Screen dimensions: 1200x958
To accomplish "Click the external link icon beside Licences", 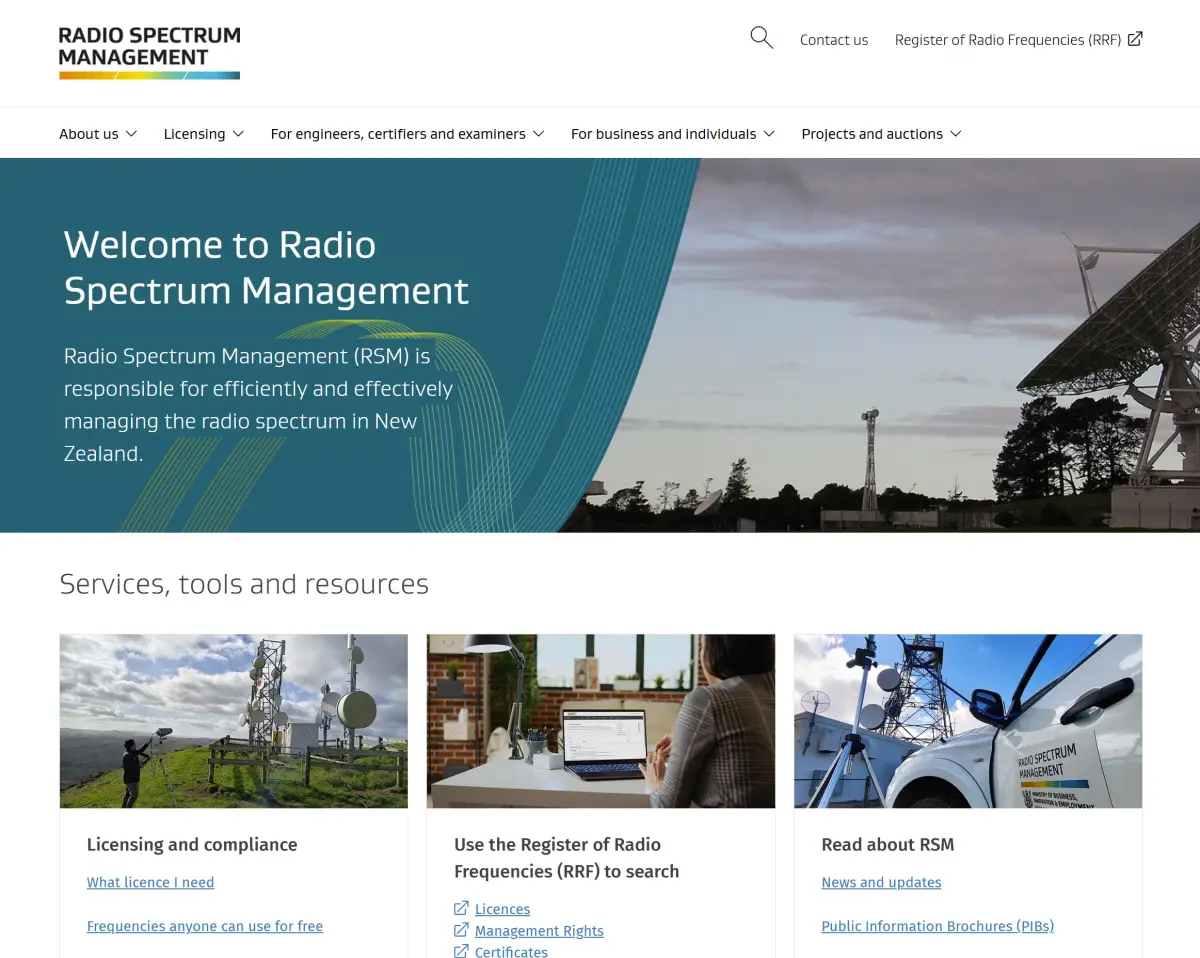I will [460, 909].
